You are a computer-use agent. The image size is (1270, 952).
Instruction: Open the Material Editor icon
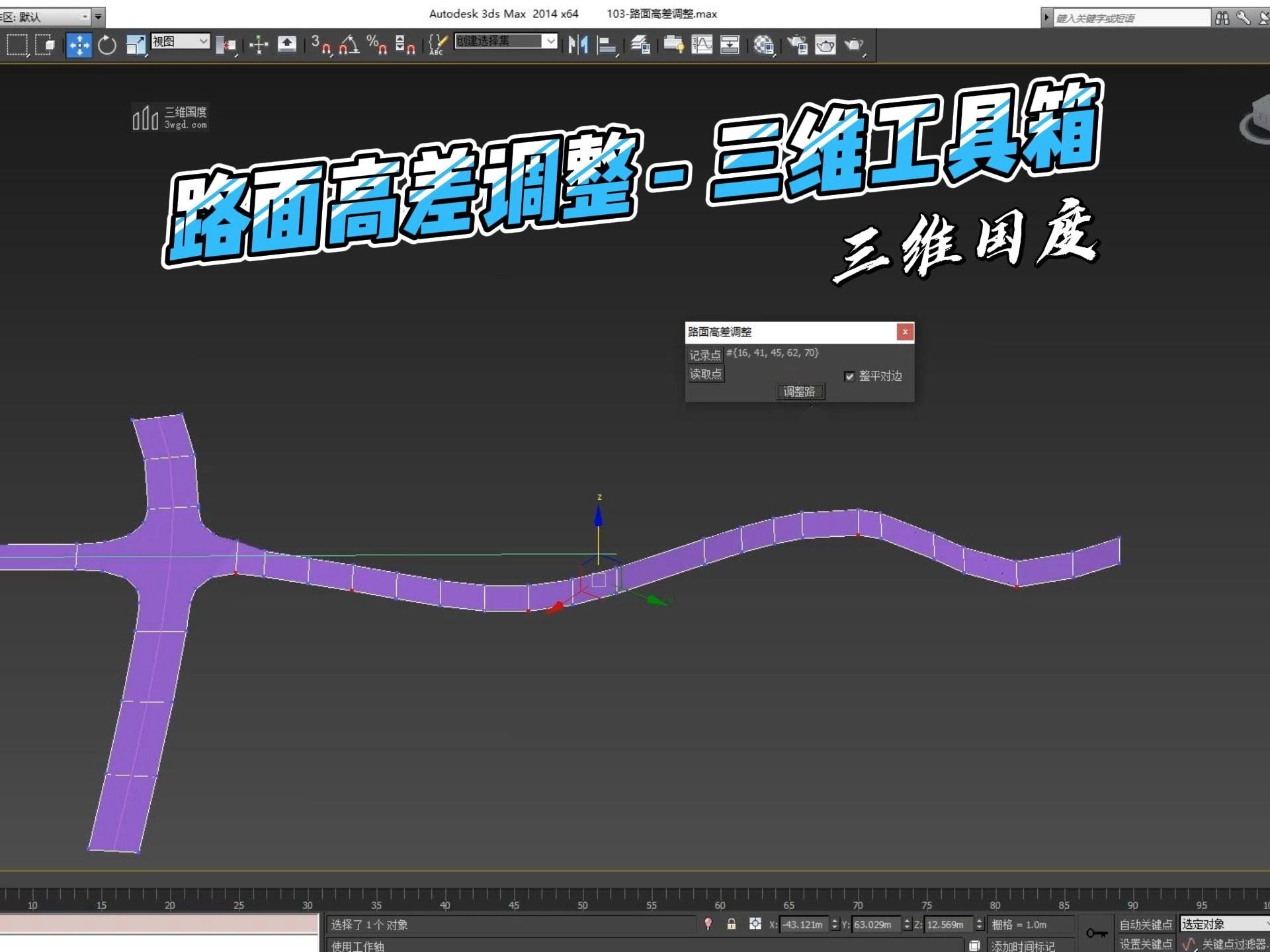[x=763, y=45]
